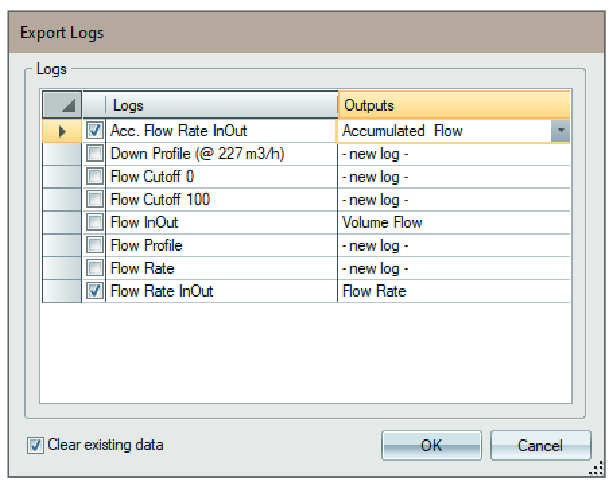Screen dimensions: 613x491
Task: Click the Acc. Flow Rate InOut log name
Action: click(179, 131)
